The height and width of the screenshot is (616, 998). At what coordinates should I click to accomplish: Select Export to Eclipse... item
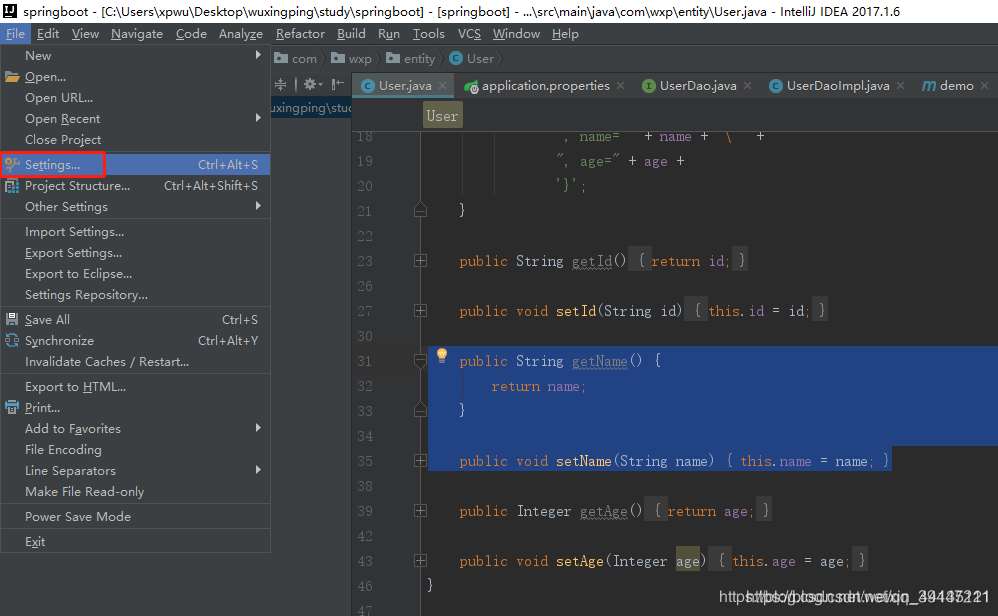(136, 274)
